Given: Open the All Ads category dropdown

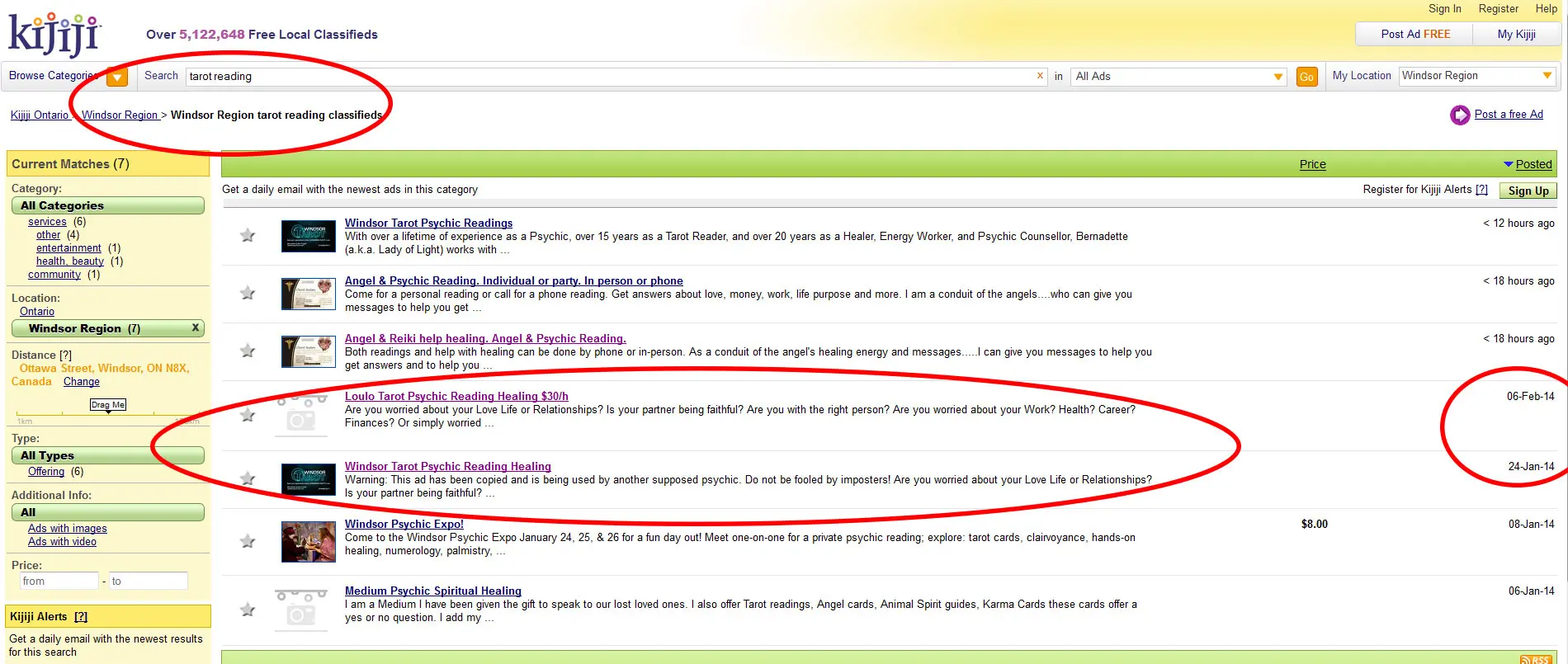Looking at the screenshot, I should pos(1179,76).
